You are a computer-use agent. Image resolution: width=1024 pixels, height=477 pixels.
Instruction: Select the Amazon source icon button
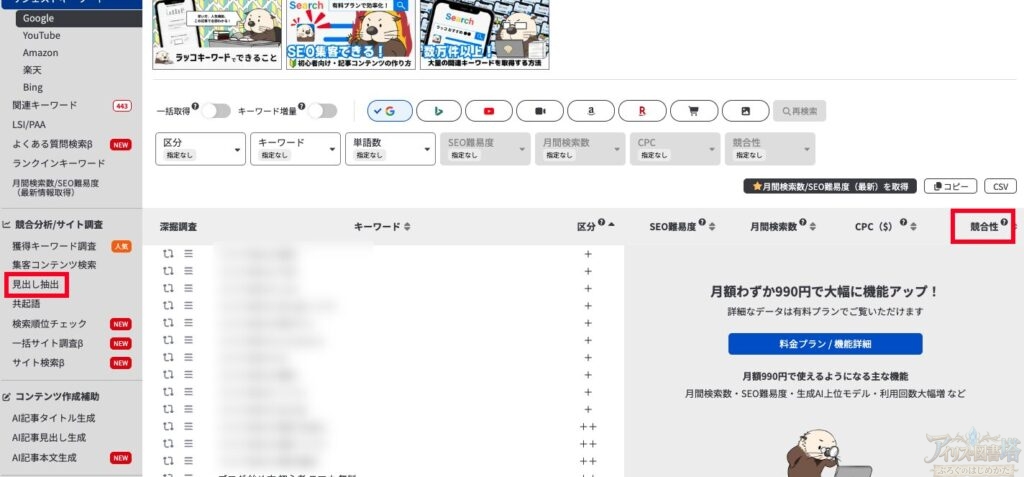click(591, 111)
